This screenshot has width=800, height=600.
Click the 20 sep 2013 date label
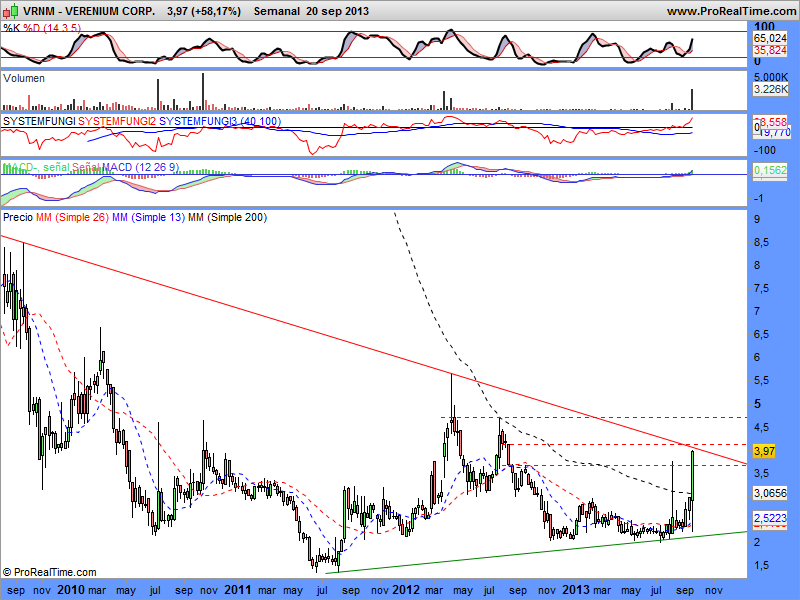point(337,11)
